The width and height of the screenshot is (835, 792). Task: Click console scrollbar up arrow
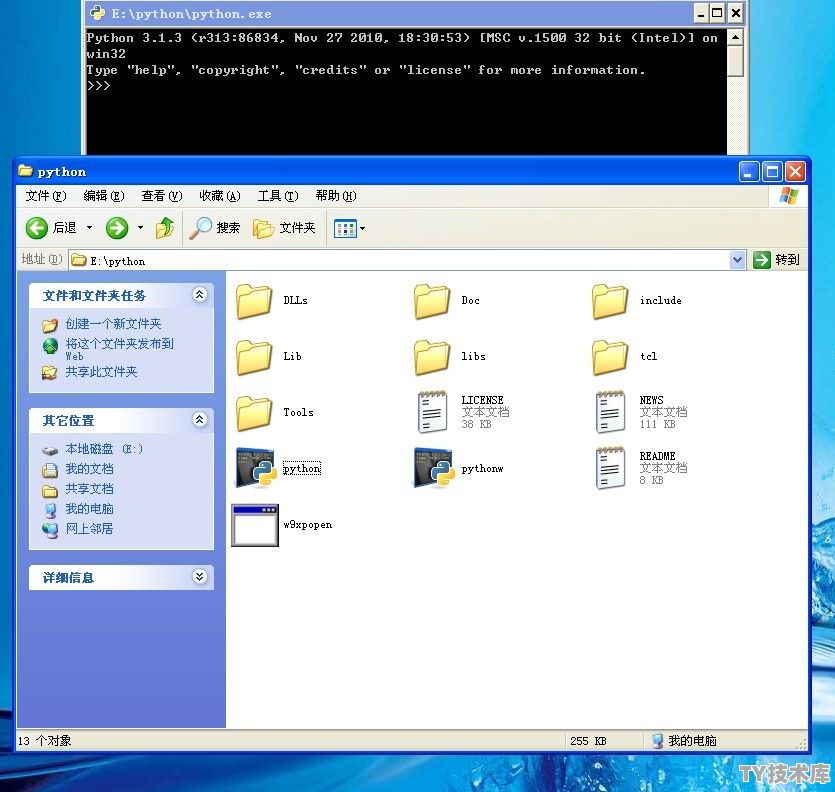tap(735, 37)
